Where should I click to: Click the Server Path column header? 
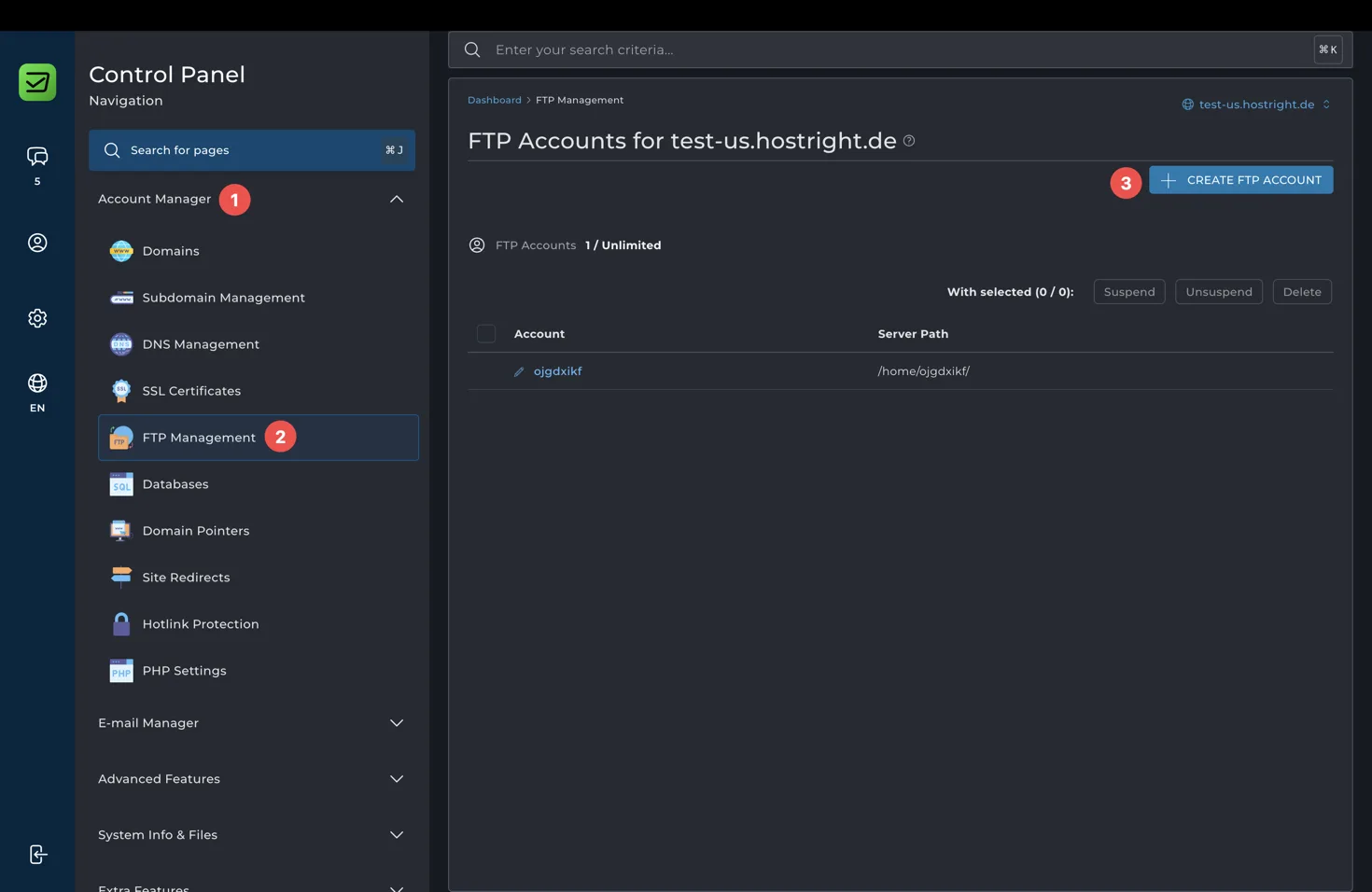tap(913, 334)
